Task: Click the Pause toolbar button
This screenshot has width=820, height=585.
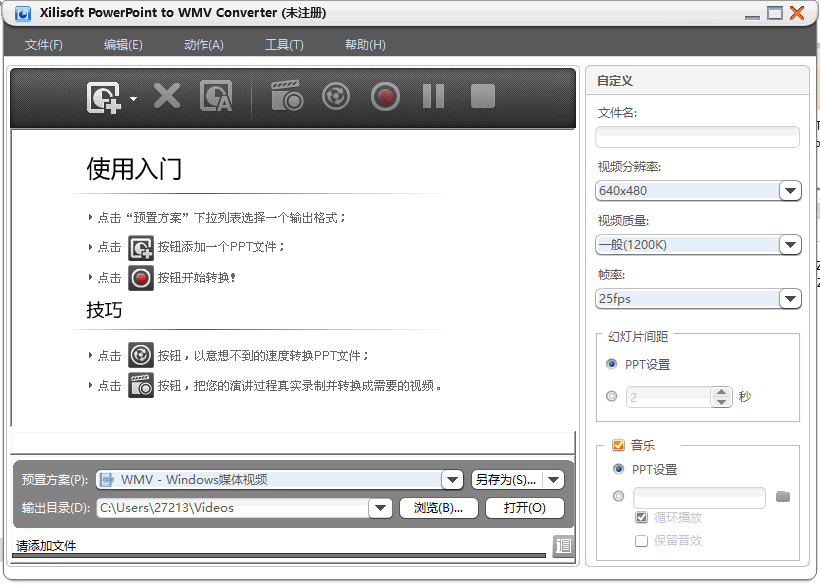Action: pyautogui.click(x=434, y=96)
